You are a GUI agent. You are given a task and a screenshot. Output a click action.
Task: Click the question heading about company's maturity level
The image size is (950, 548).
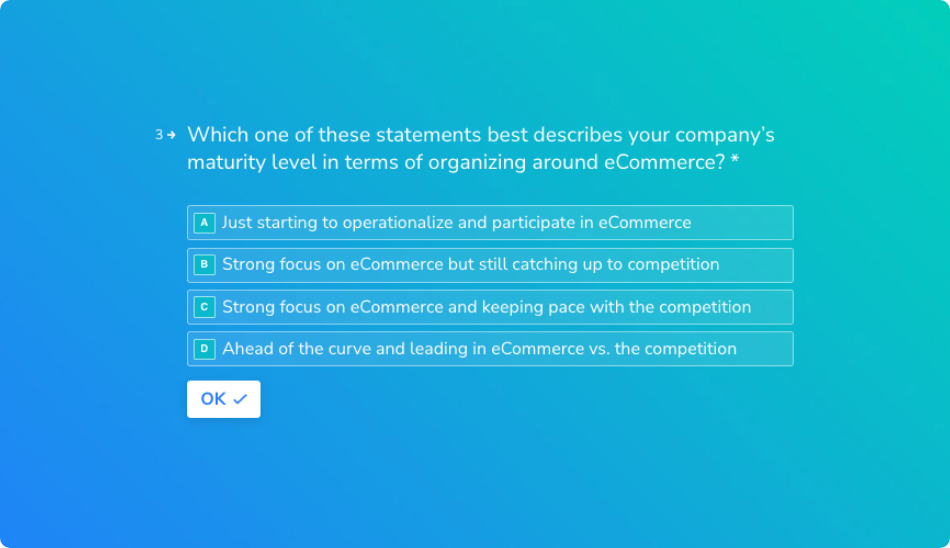click(x=481, y=149)
